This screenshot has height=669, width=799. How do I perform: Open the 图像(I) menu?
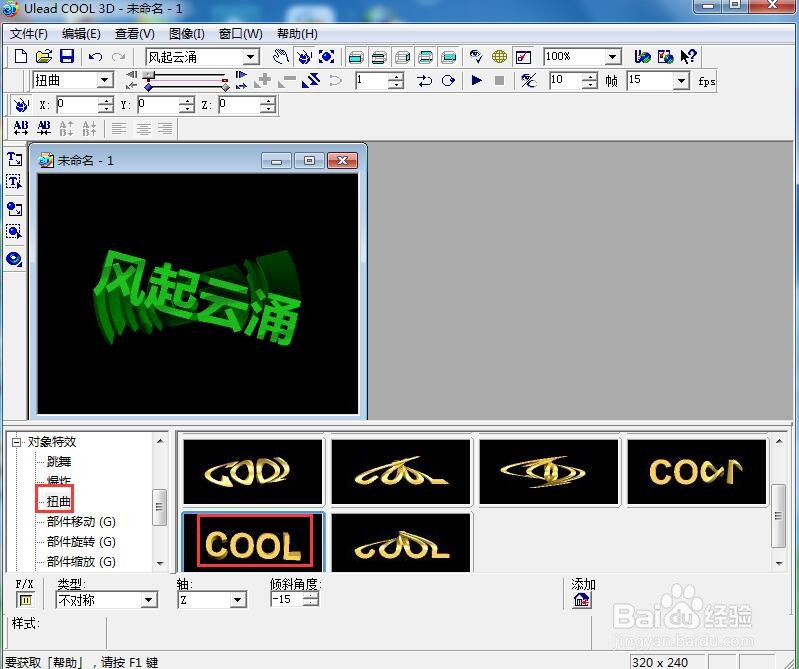[x=187, y=34]
